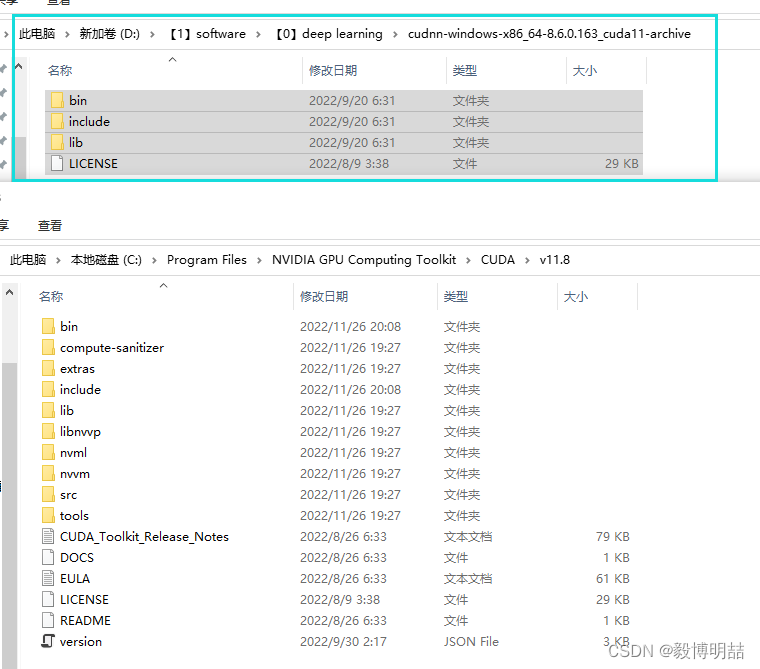Select the libnvvp folder name

(80, 431)
